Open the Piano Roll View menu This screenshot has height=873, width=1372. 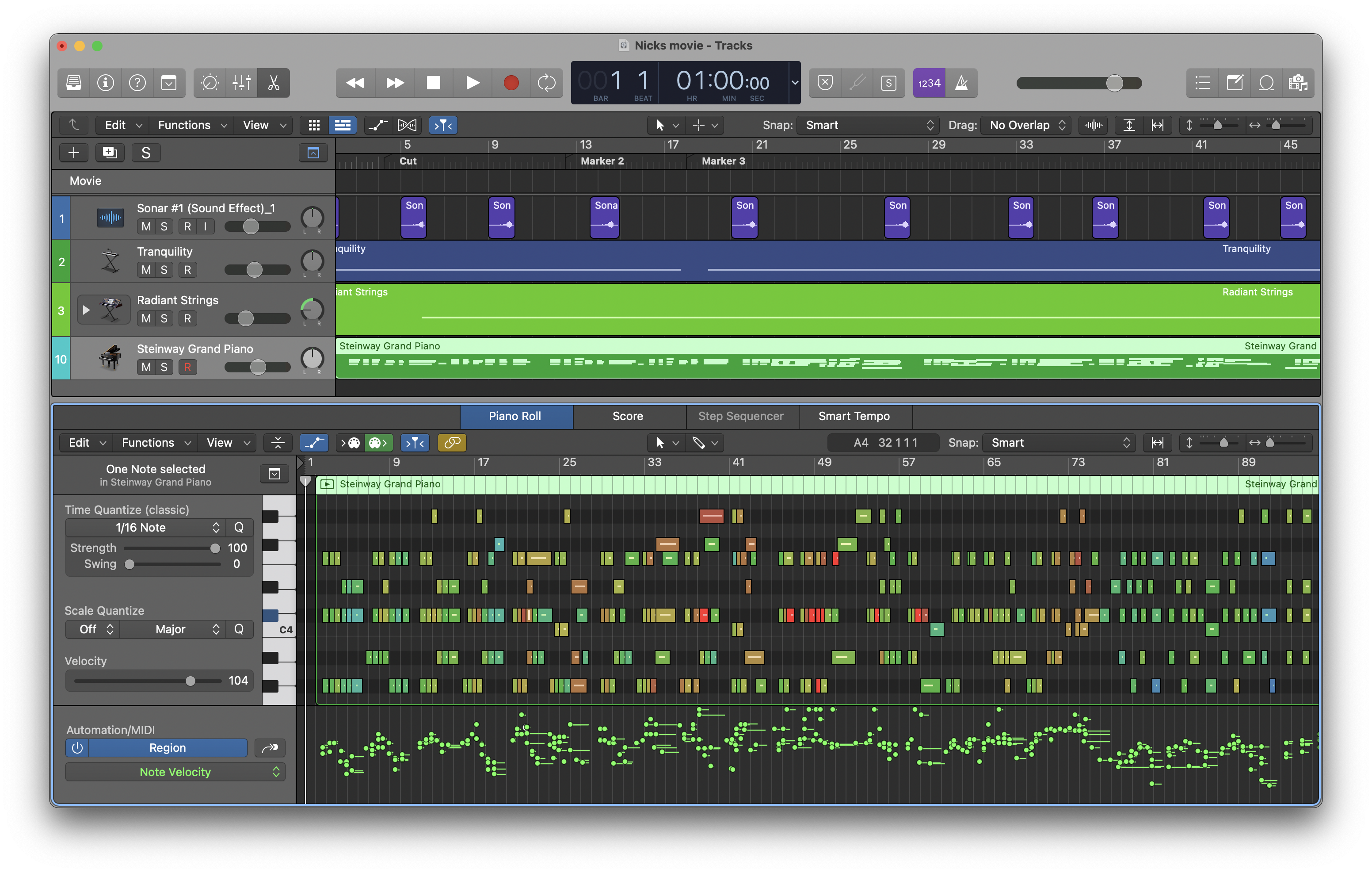(227, 443)
